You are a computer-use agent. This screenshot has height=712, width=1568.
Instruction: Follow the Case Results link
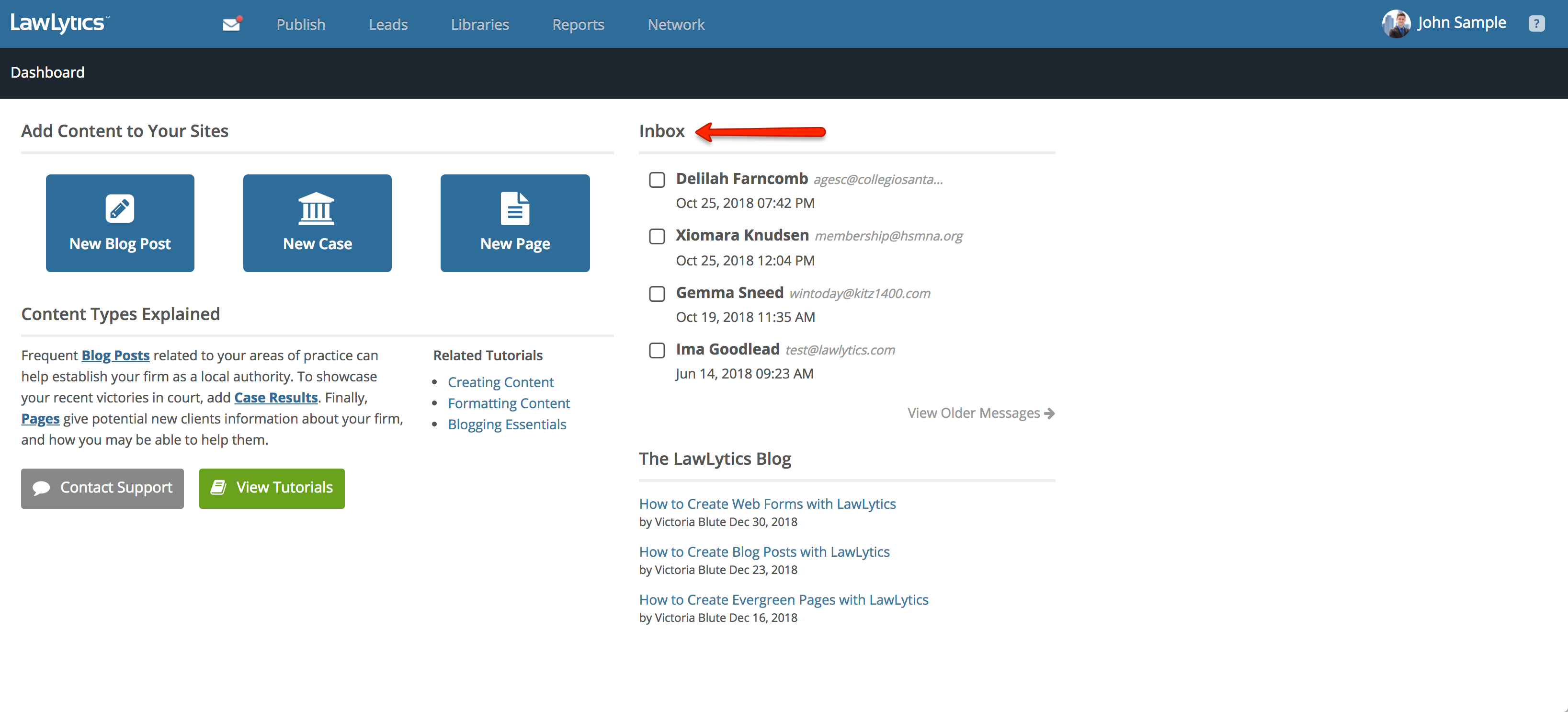pyautogui.click(x=276, y=397)
